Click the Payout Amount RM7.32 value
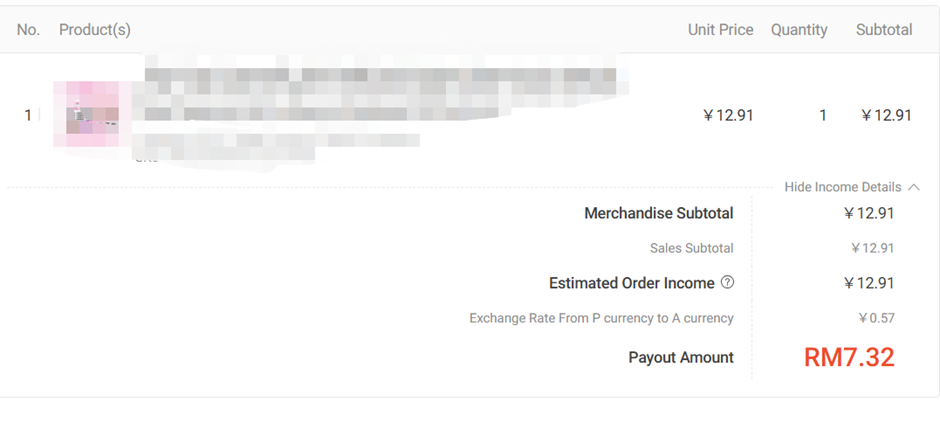Screen dimensions: 940x423 pos(849,357)
